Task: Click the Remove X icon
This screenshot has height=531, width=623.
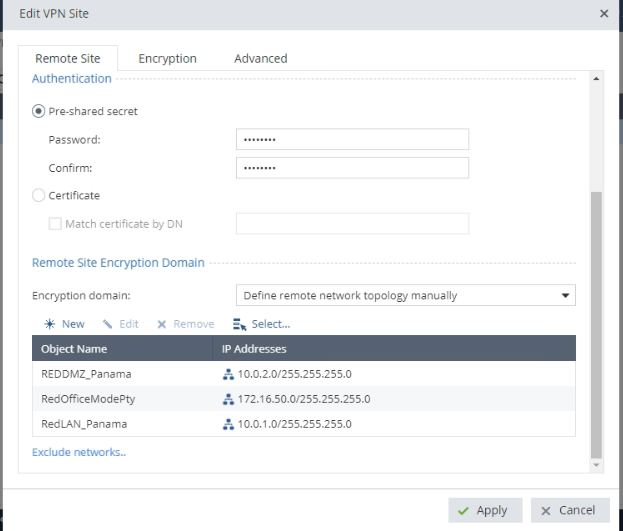Action: pyautogui.click(x=161, y=324)
